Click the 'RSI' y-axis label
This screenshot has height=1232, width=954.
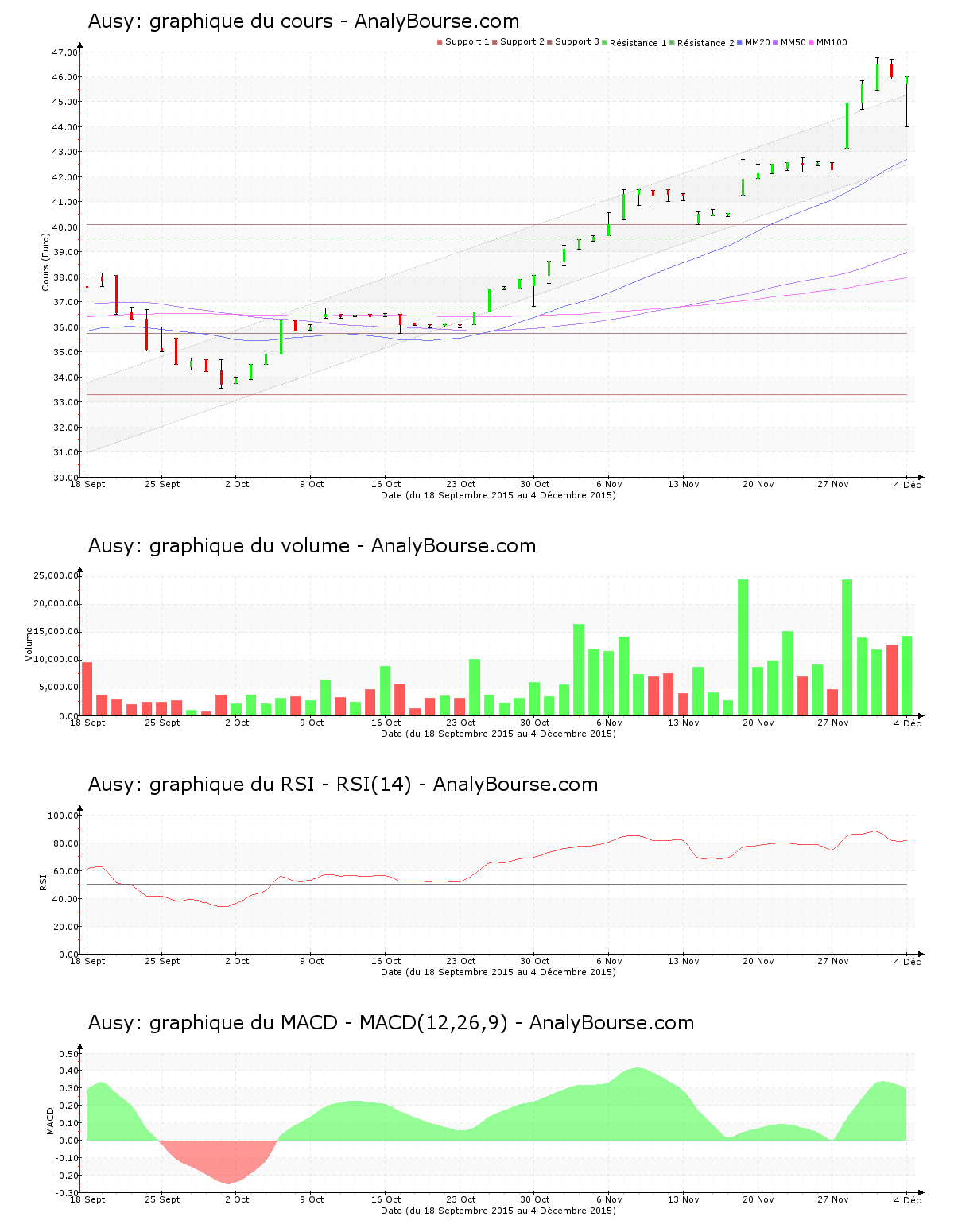coord(43,882)
